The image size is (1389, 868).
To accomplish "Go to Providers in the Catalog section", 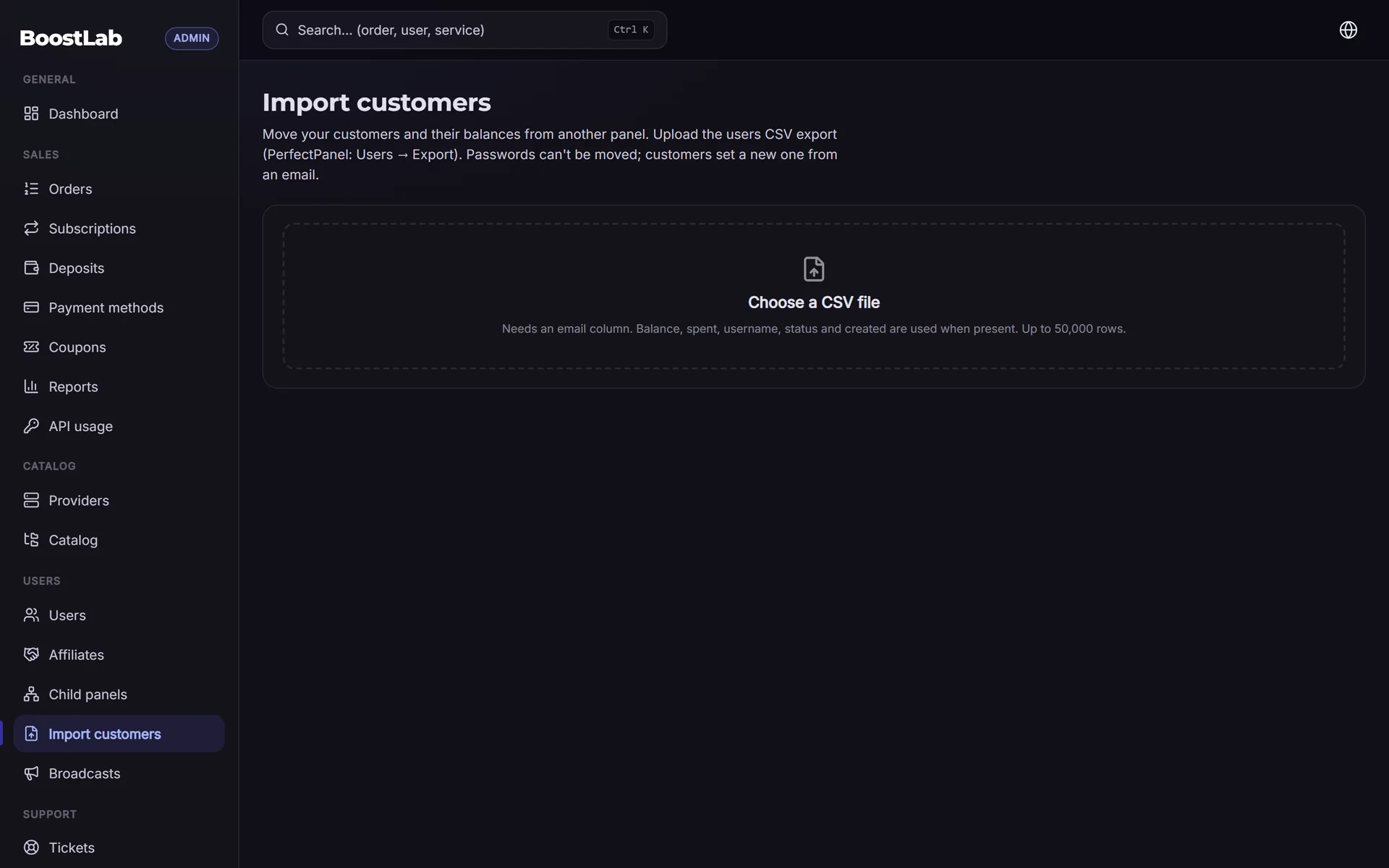I will pos(119,501).
